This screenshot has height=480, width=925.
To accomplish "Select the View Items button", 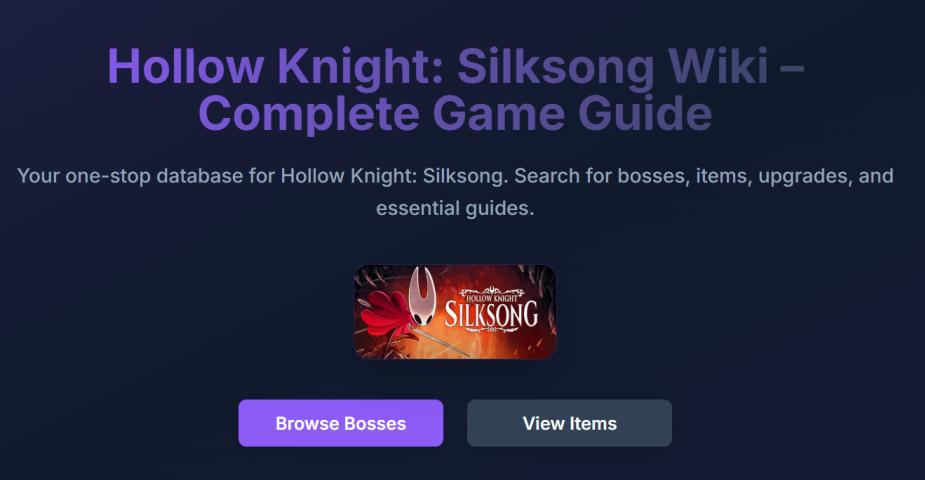I will coord(569,423).
